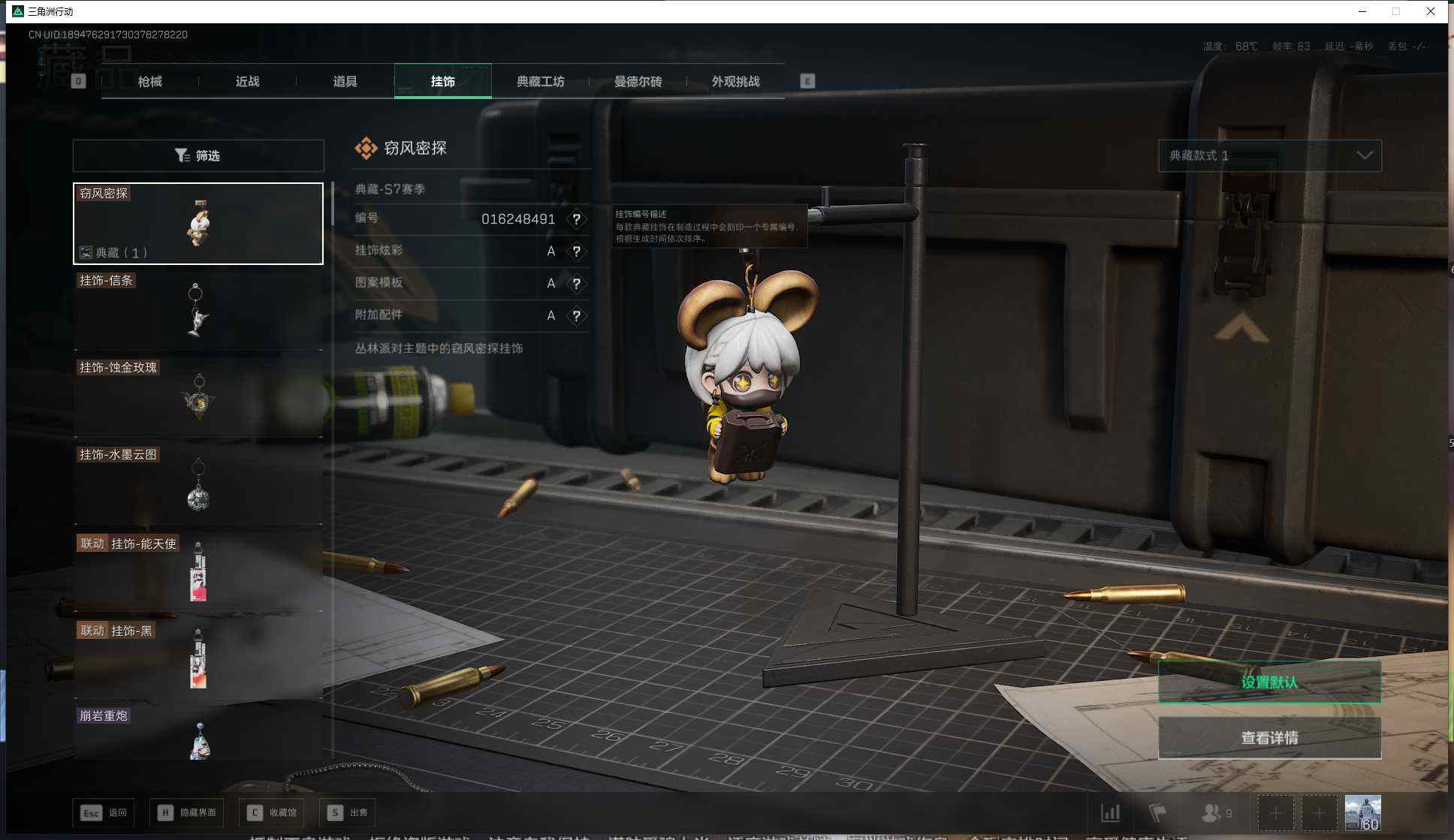This screenshot has height=840, width=1454.
Task: Click the upward chevron arrow near the case
Action: coord(1241,328)
